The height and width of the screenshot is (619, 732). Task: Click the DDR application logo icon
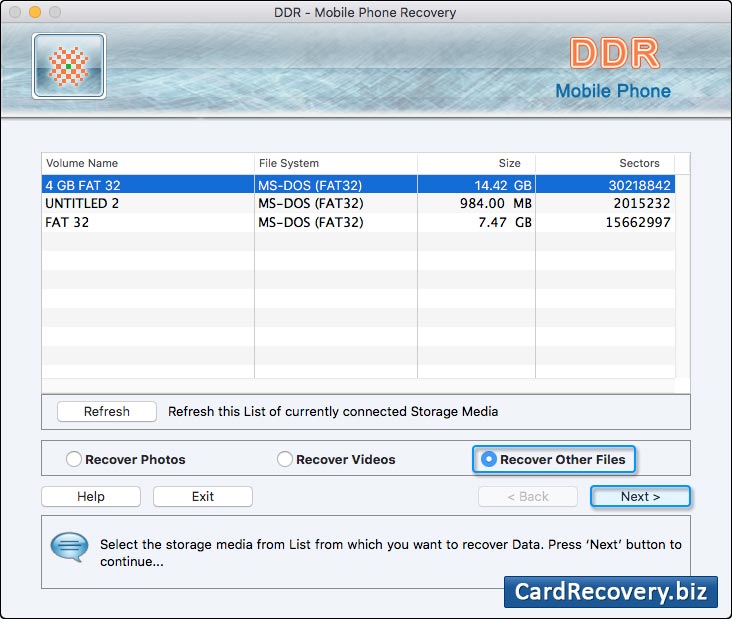69,66
